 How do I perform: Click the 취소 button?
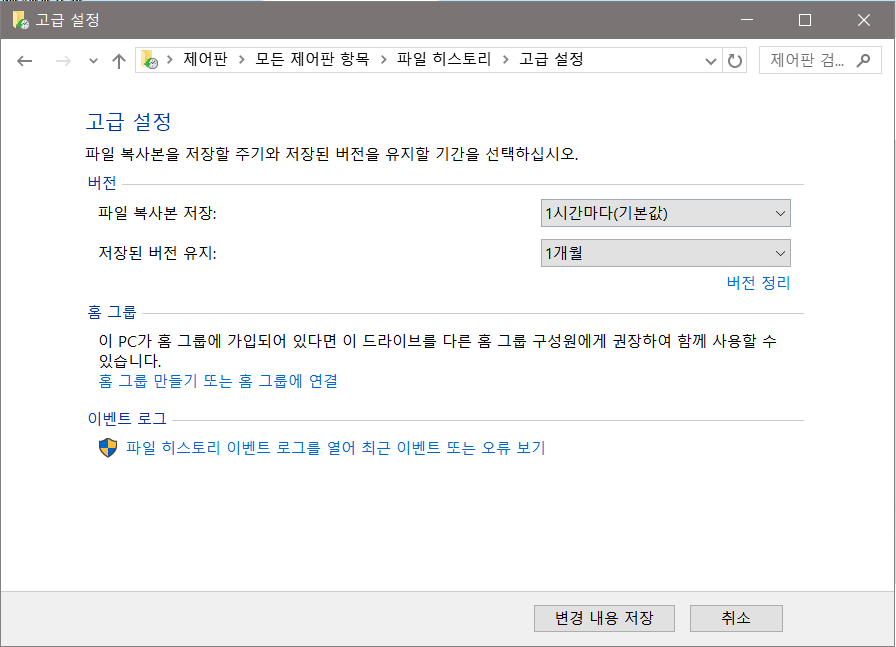(736, 618)
